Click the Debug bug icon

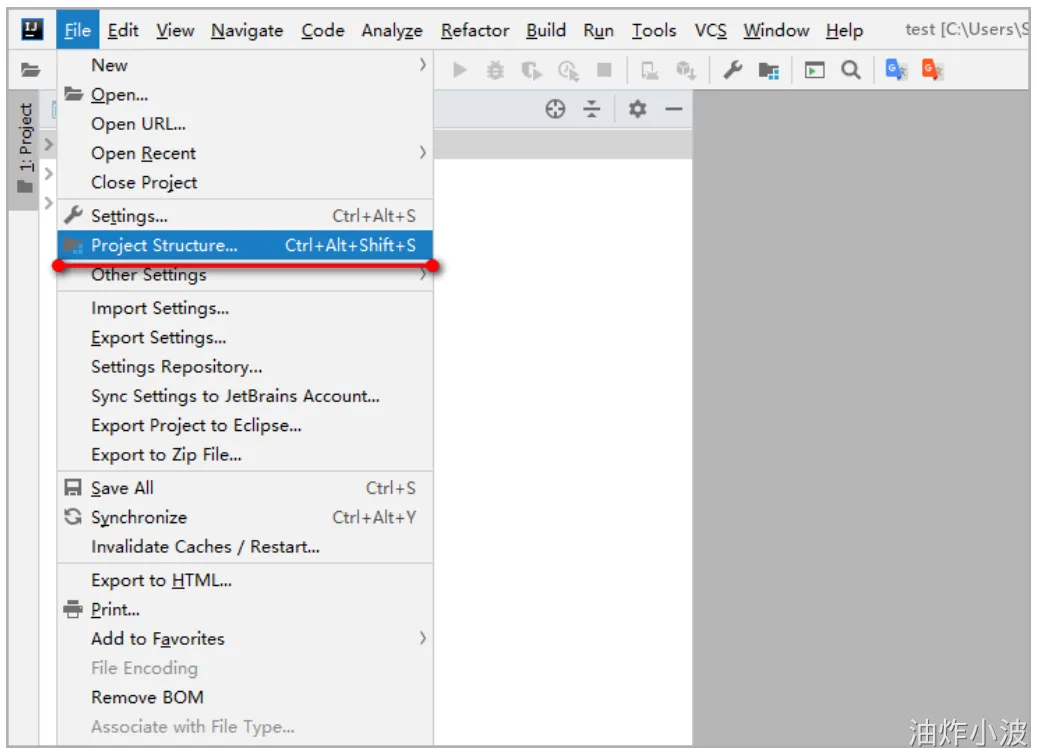[x=495, y=69]
